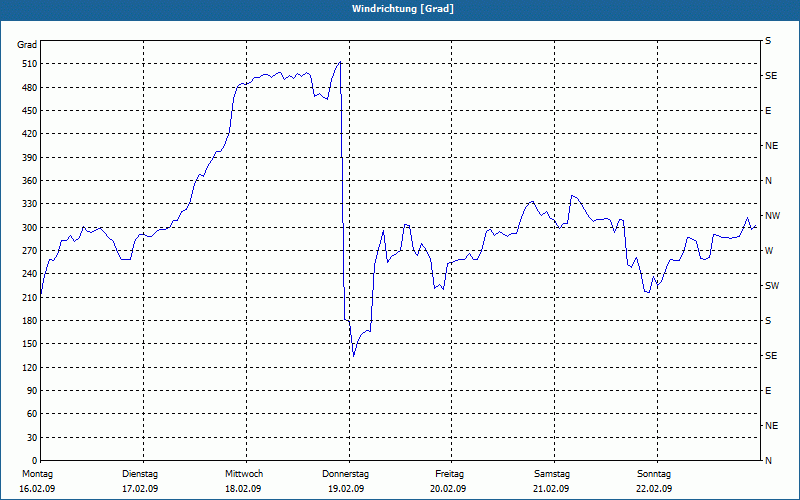The width and height of the screenshot is (800, 500).
Task: Select the 90 y-axis tick label
Action: click(32, 391)
